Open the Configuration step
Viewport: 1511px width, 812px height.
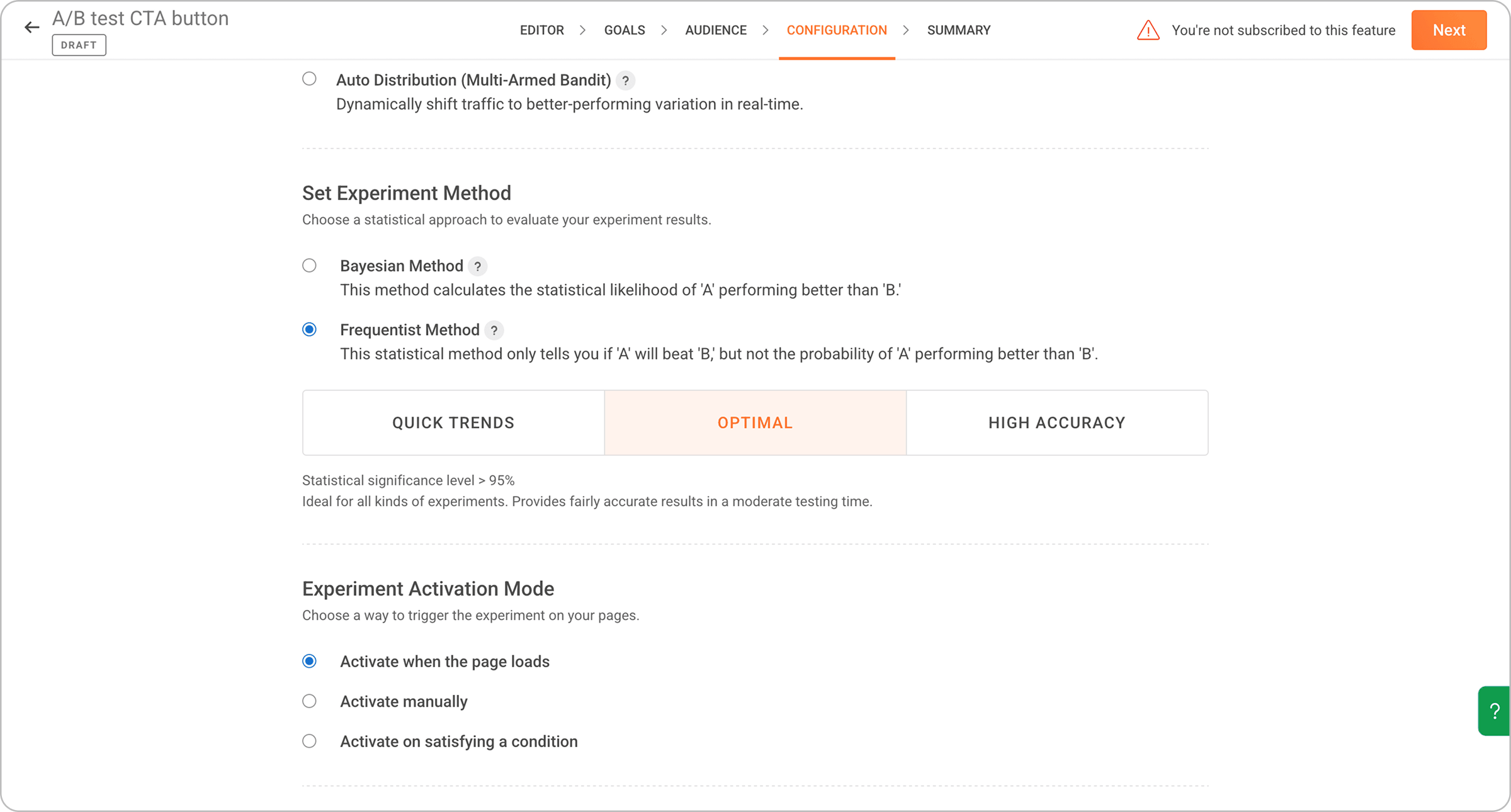point(837,30)
